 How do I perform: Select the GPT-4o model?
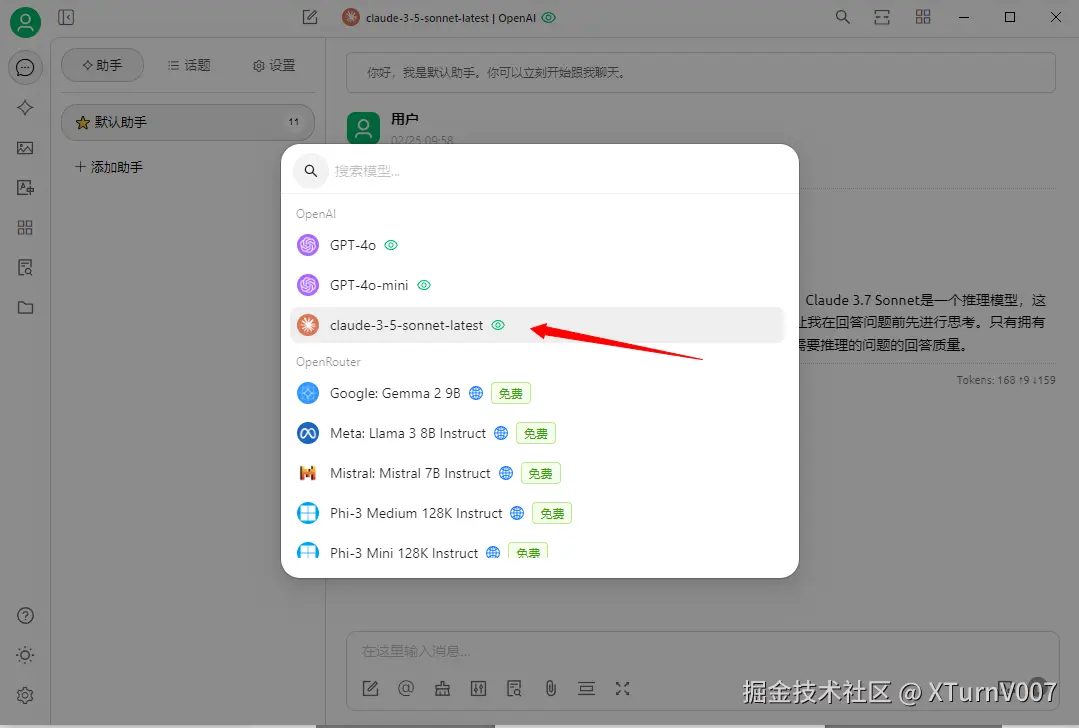click(x=537, y=245)
